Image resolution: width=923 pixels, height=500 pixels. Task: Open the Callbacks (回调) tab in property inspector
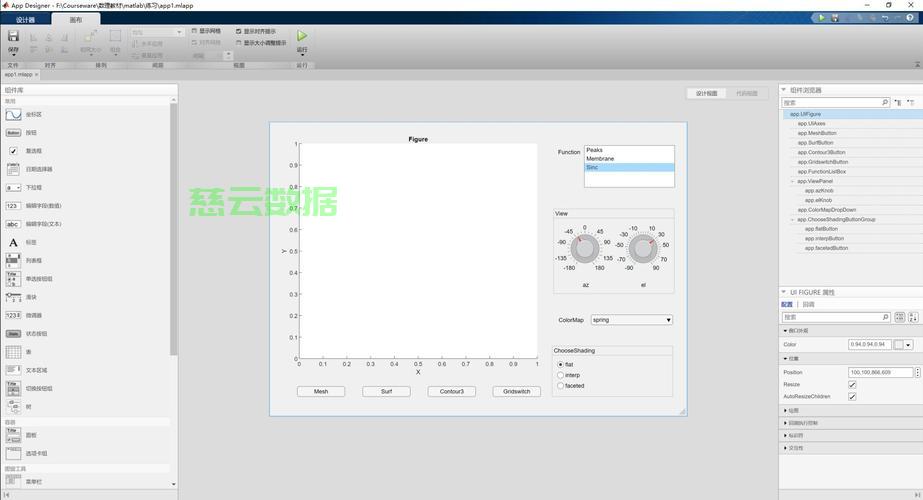tap(809, 304)
